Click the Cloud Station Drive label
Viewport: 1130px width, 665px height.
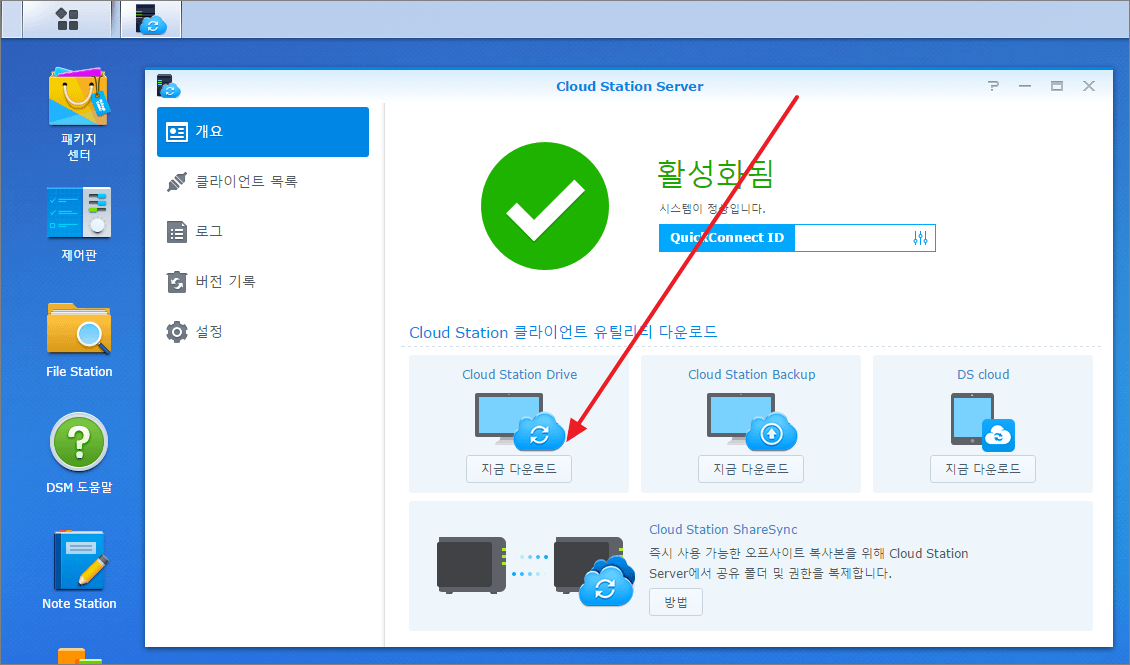(520, 375)
